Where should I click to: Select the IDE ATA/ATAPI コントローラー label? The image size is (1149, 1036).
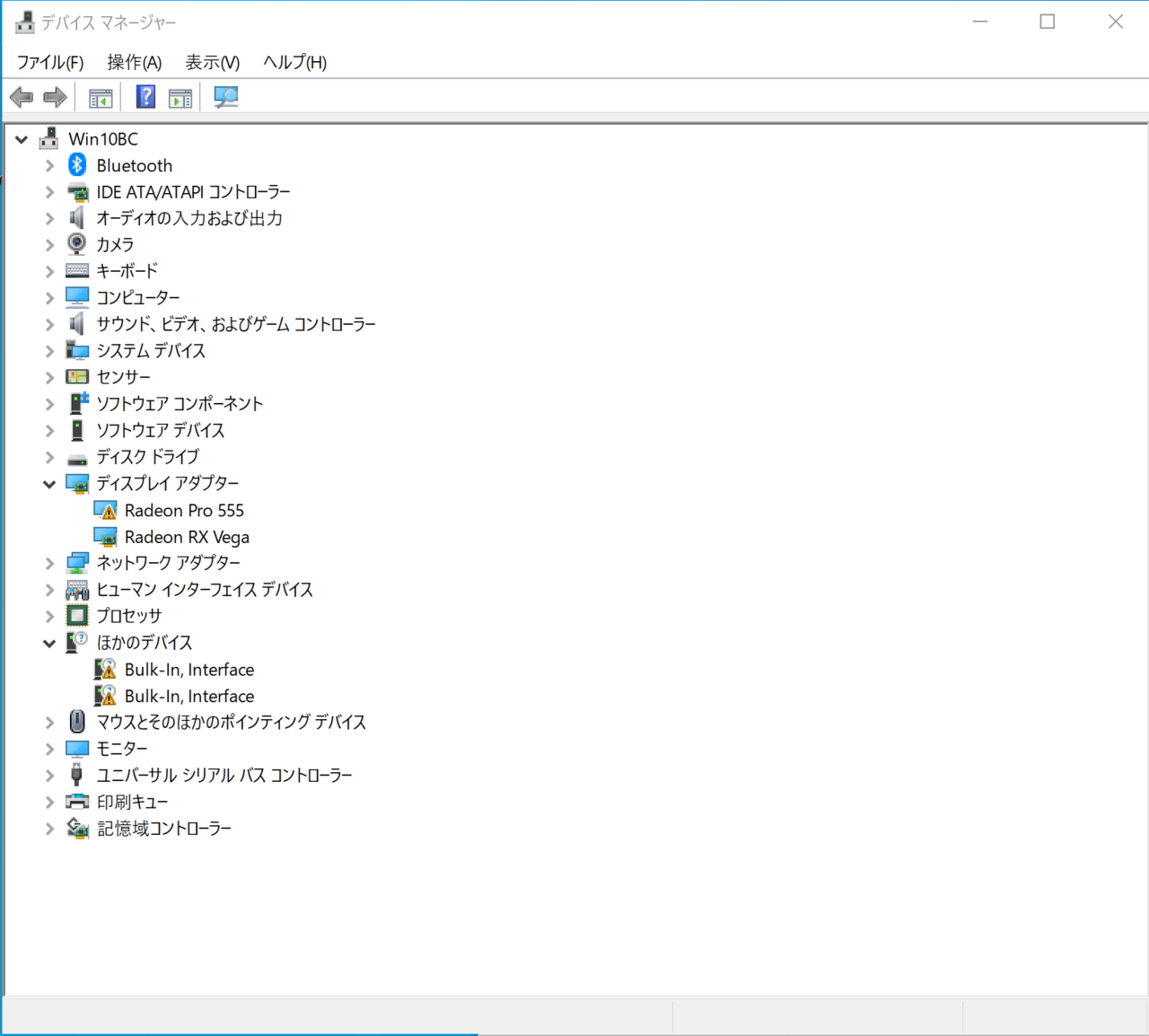click(x=194, y=192)
